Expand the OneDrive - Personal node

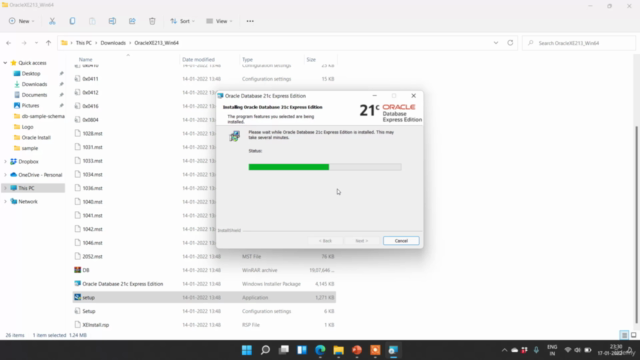click(x=5, y=175)
